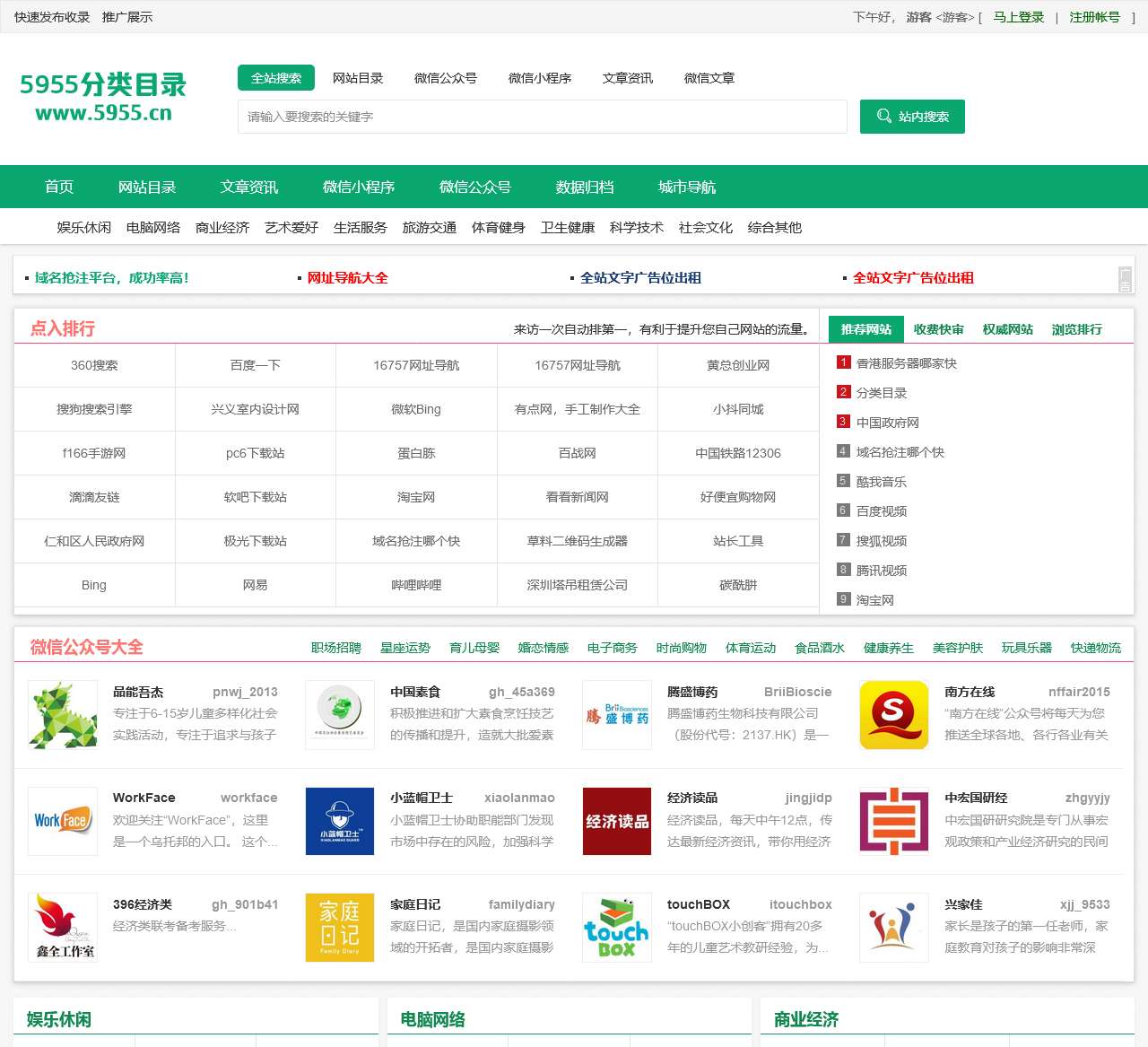1148x1047 pixels.
Task: Open 香港服务器哪家快 recommended site
Action: [907, 363]
